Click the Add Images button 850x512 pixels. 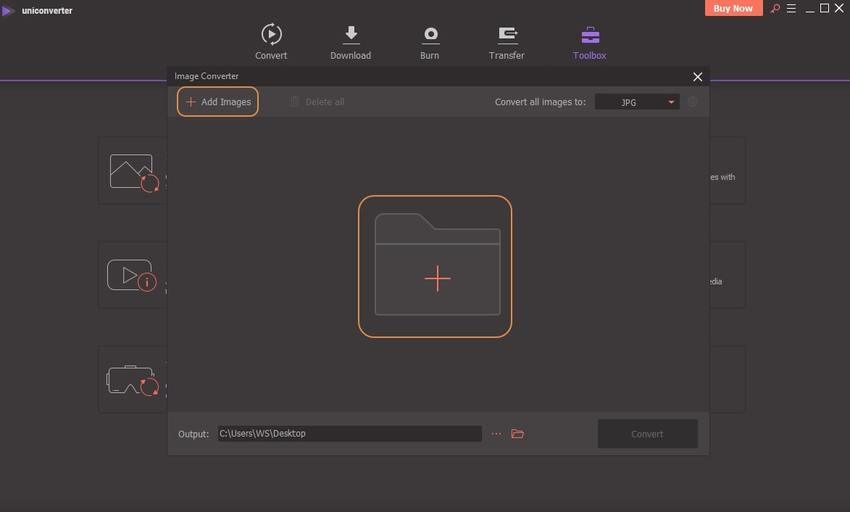coord(218,102)
